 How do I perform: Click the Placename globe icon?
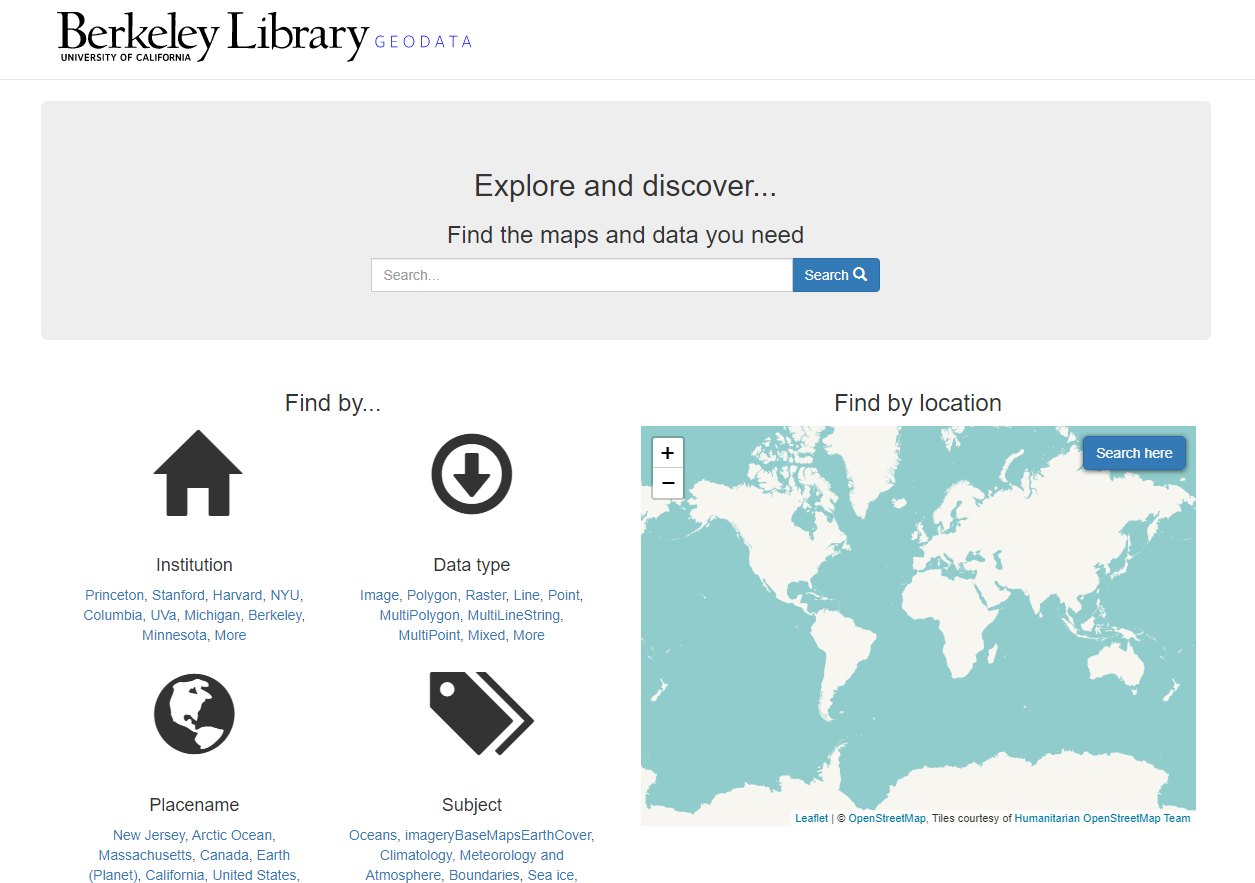tap(194, 713)
